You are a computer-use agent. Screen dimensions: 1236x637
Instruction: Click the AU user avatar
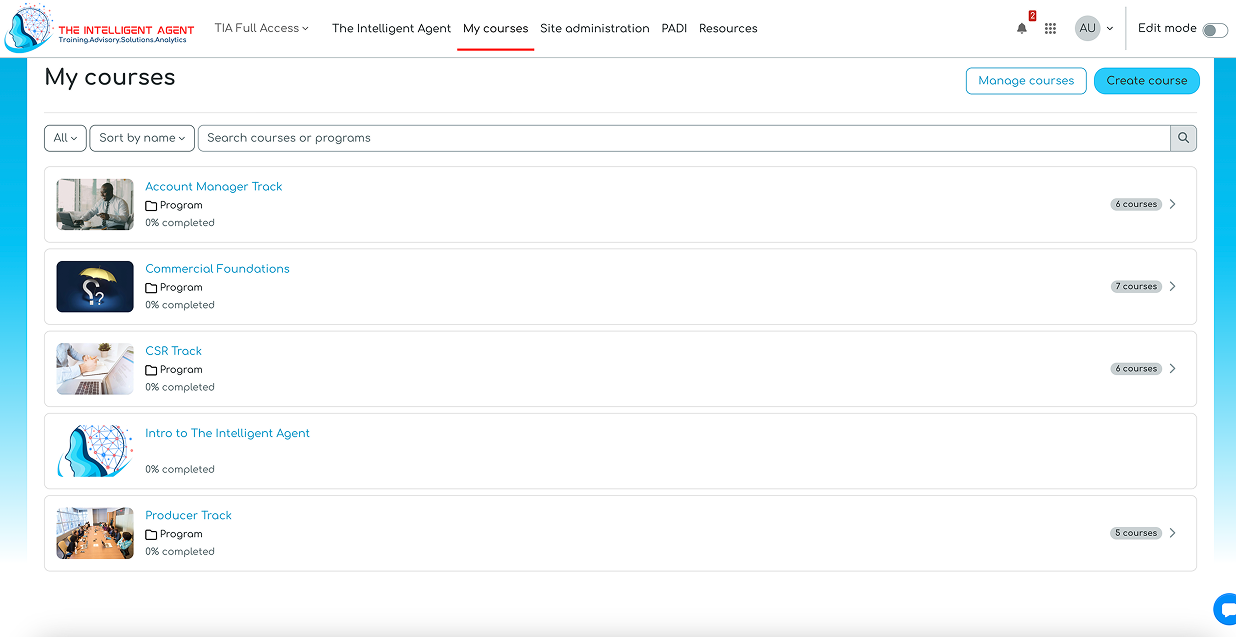tap(1087, 28)
